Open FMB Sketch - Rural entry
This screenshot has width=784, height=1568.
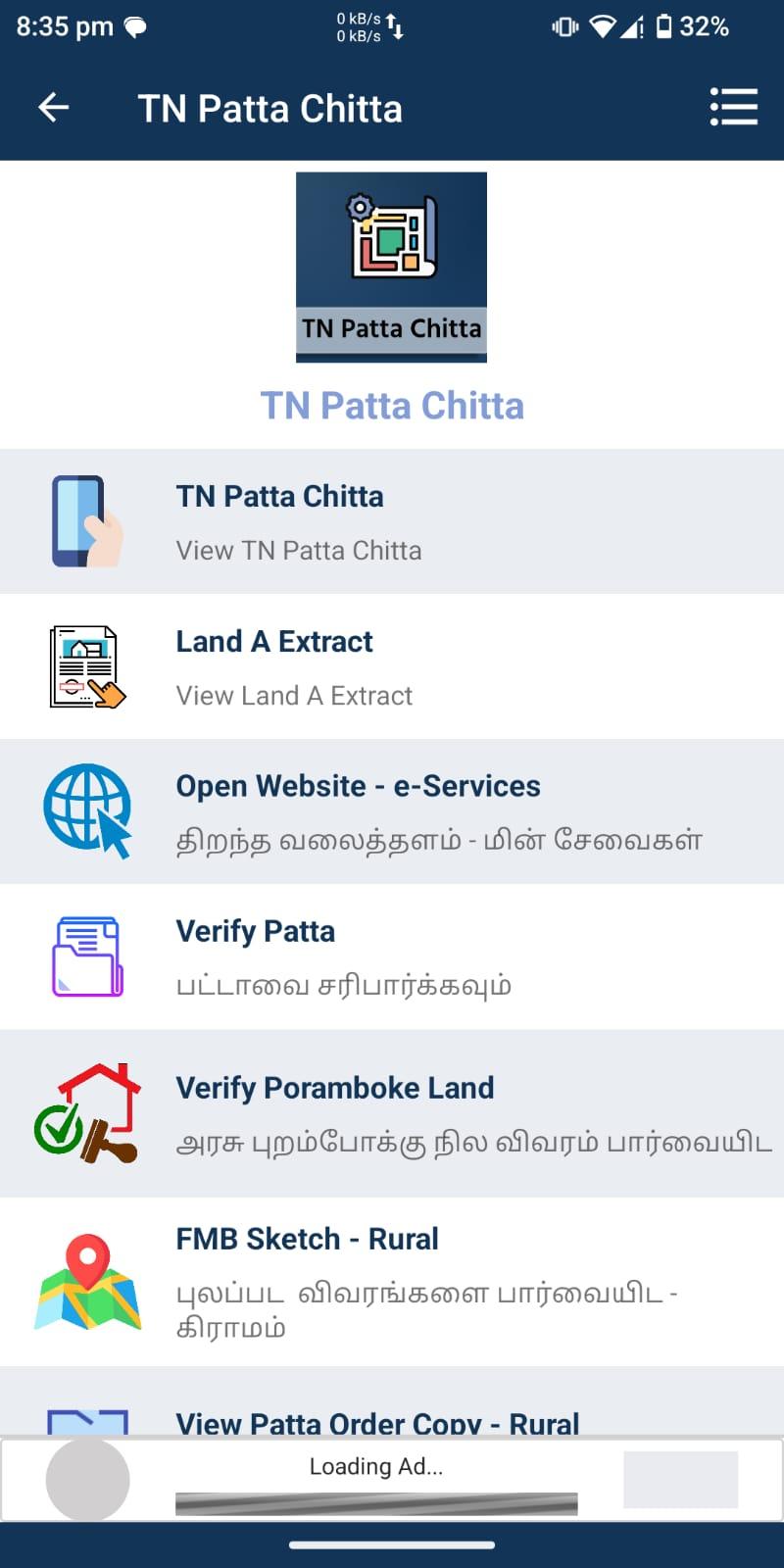click(x=392, y=1282)
